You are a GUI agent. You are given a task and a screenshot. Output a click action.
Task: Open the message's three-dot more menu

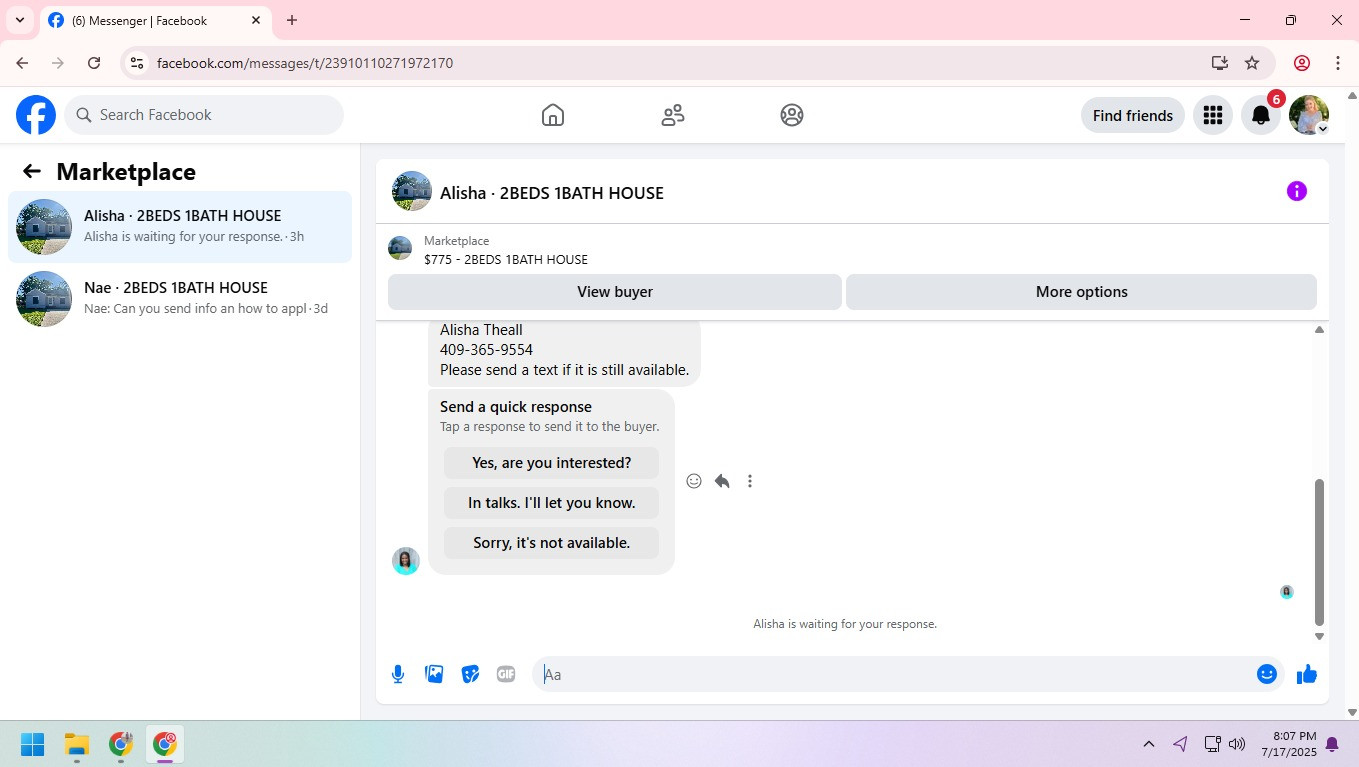pyautogui.click(x=750, y=481)
